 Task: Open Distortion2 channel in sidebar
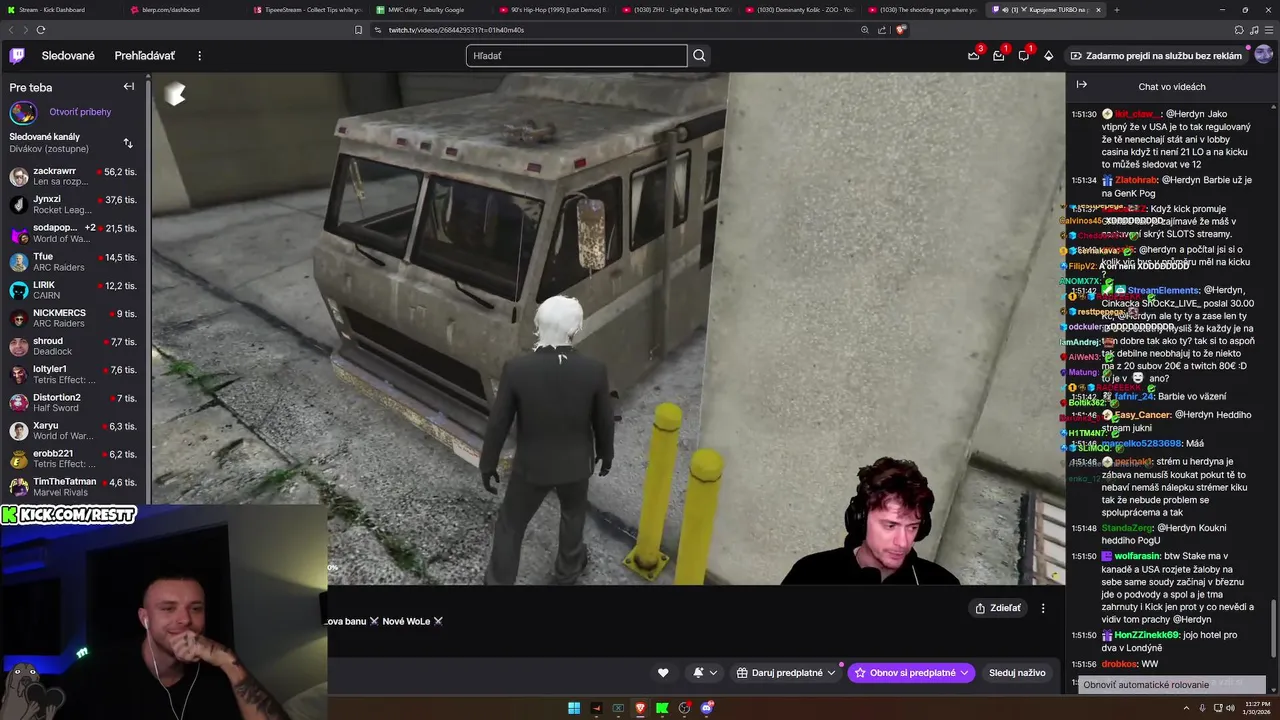[73, 402]
